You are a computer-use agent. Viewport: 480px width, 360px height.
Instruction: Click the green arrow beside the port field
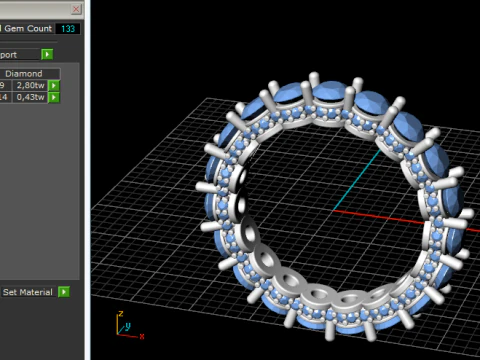click(x=47, y=54)
